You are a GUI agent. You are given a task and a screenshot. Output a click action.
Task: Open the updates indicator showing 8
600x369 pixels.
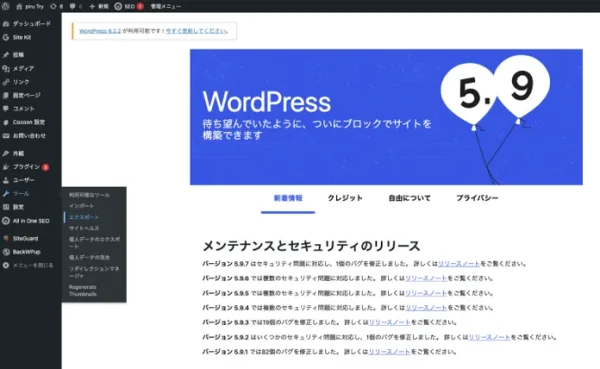57,7
